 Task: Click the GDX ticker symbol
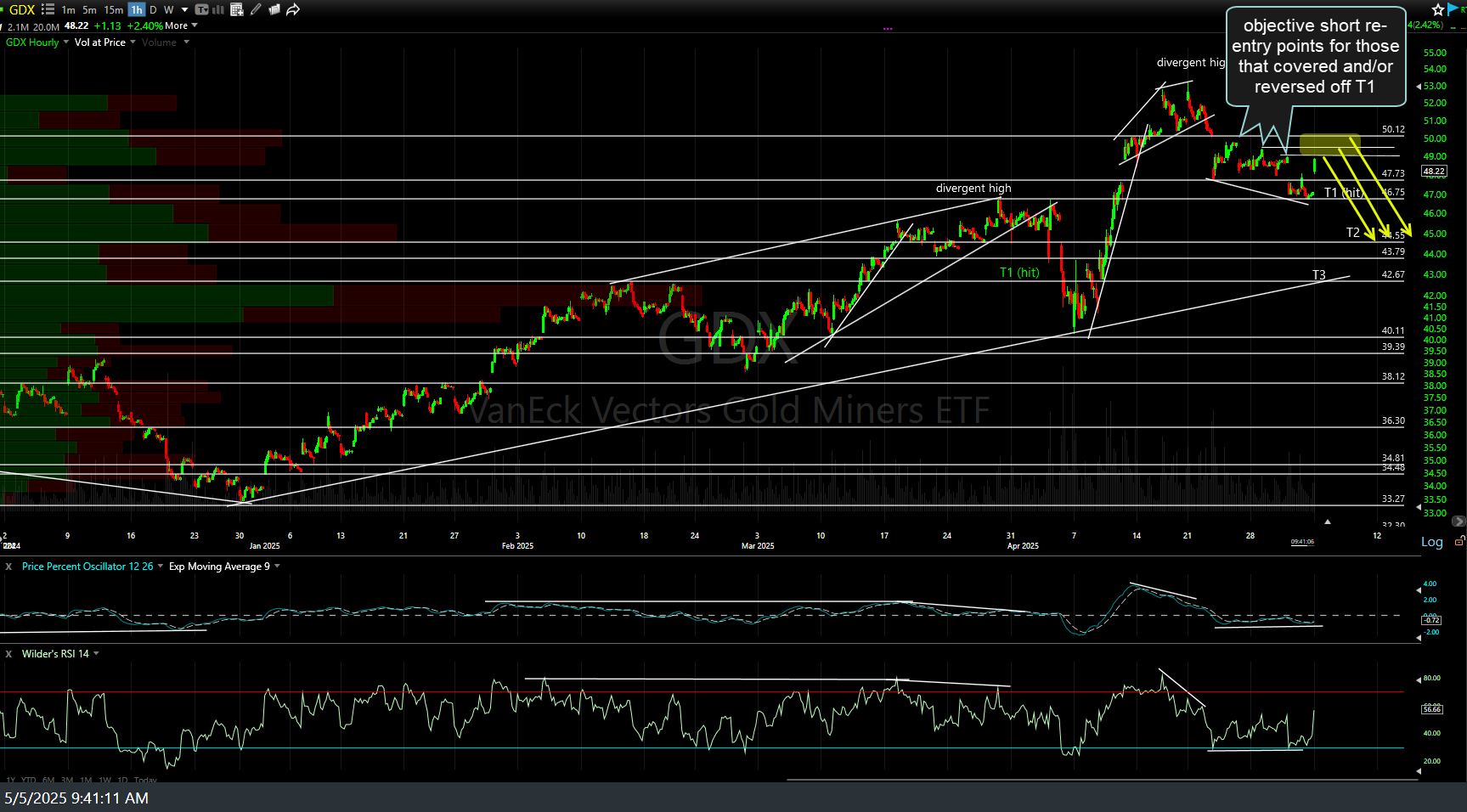(22, 9)
